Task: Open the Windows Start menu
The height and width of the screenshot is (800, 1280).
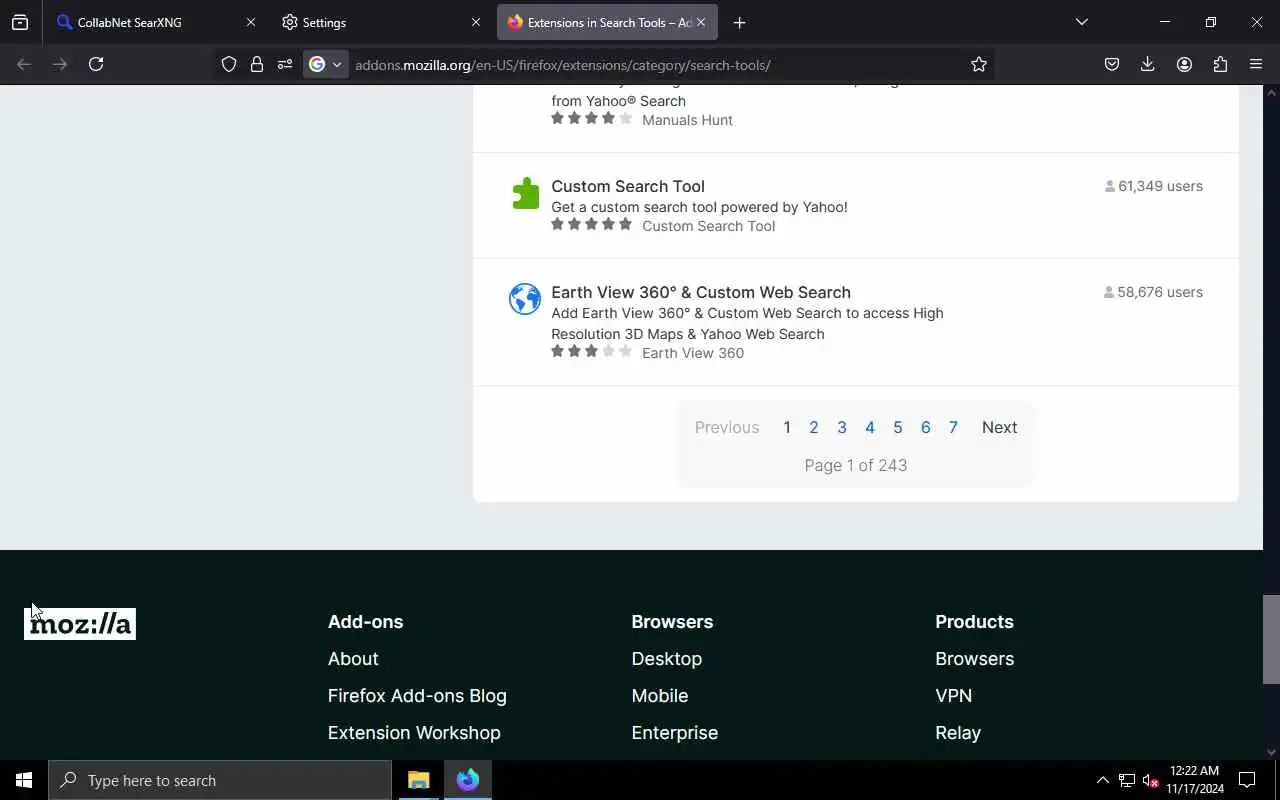Action: coord(24,780)
